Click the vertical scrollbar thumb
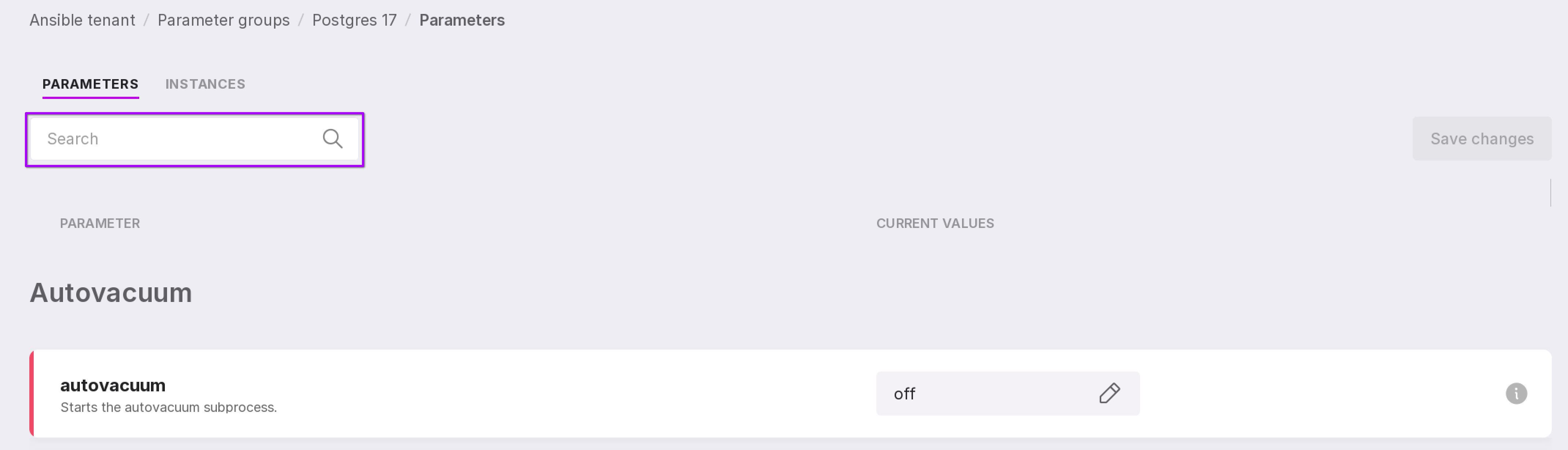The height and width of the screenshot is (450, 1568). click(x=1550, y=192)
